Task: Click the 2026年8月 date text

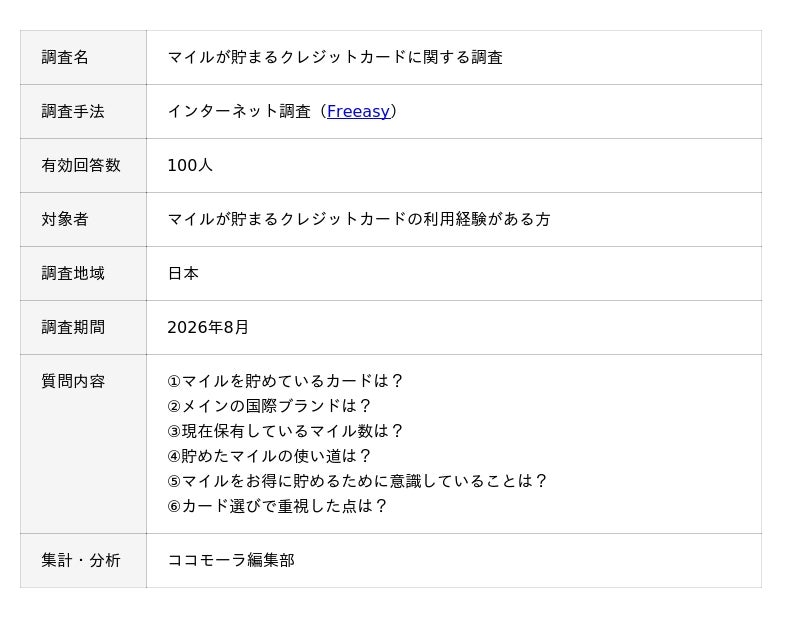Action: point(208,328)
